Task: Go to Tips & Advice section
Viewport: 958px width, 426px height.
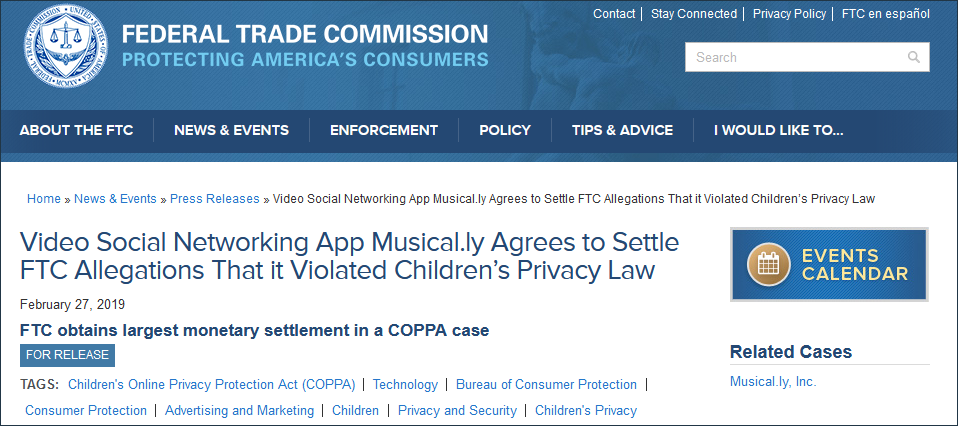Action: 622,130
